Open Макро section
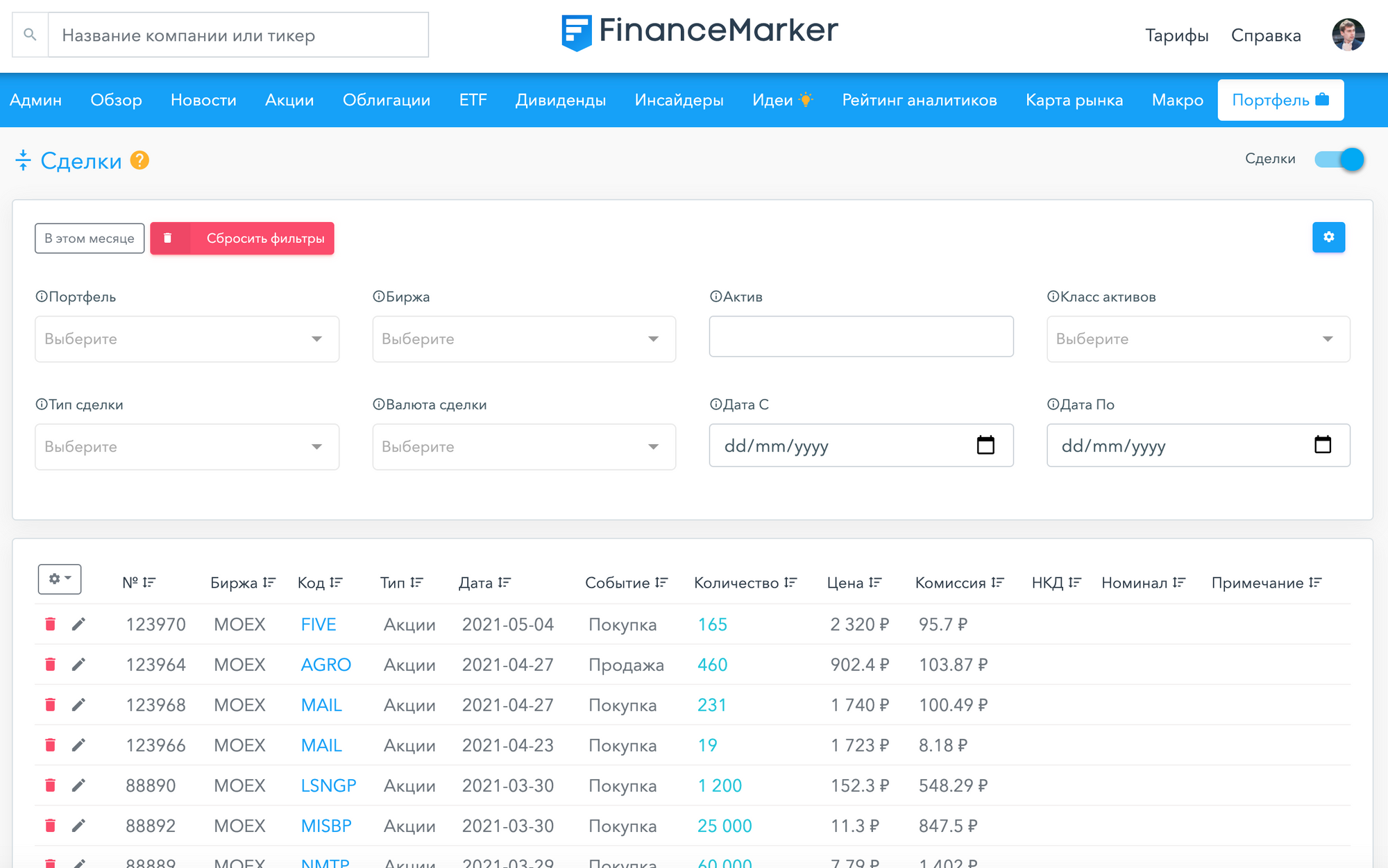This screenshot has width=1388, height=868. point(1178,100)
